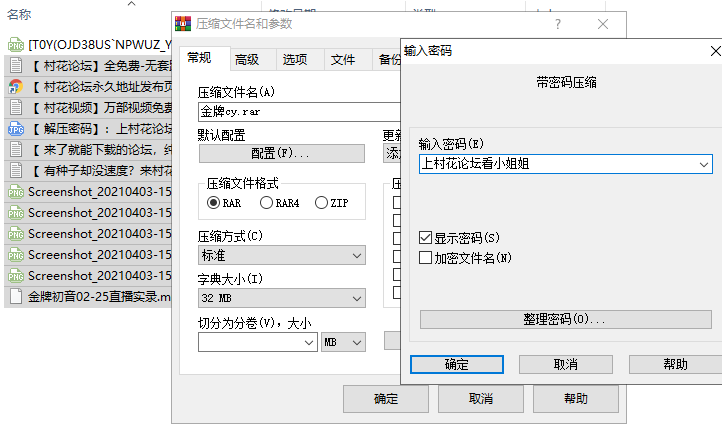This screenshot has width=722, height=435.
Task: Choose the ZIP archive format radio button
Action: pos(321,203)
